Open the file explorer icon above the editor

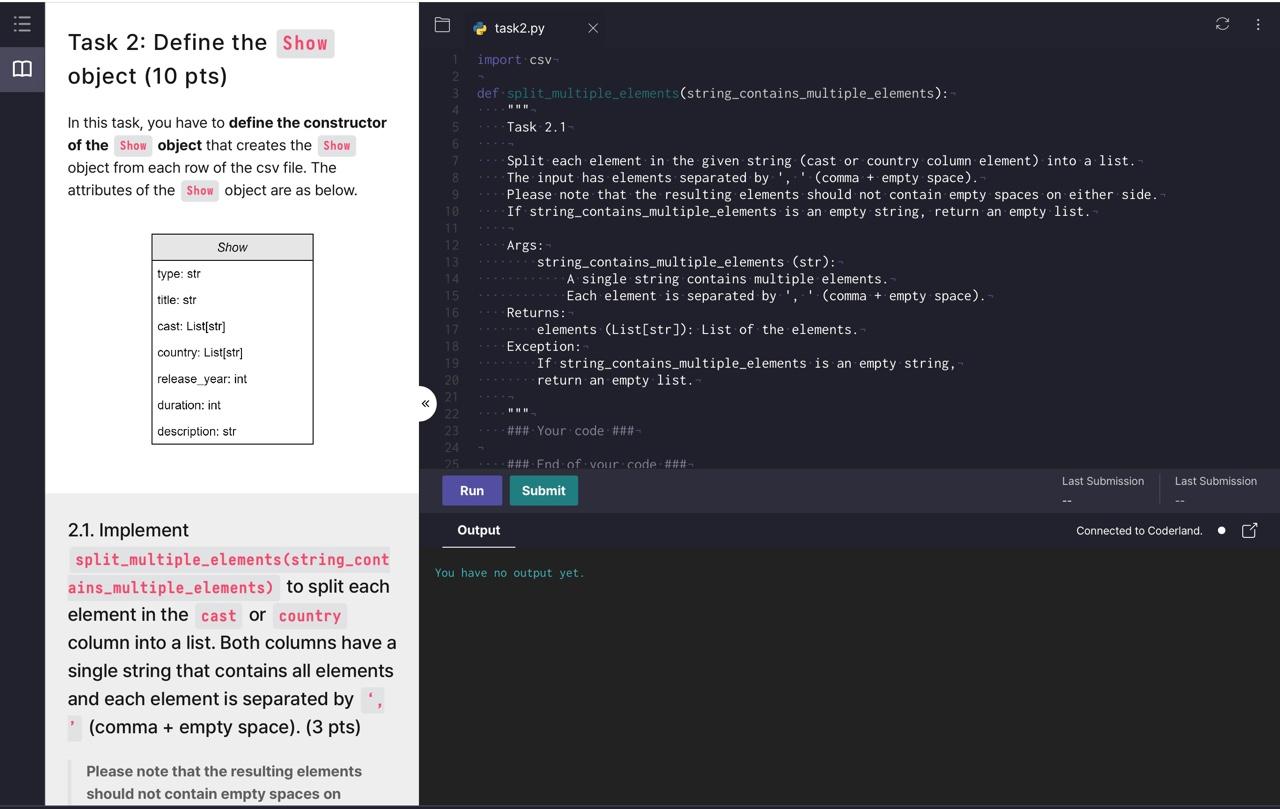[442, 25]
